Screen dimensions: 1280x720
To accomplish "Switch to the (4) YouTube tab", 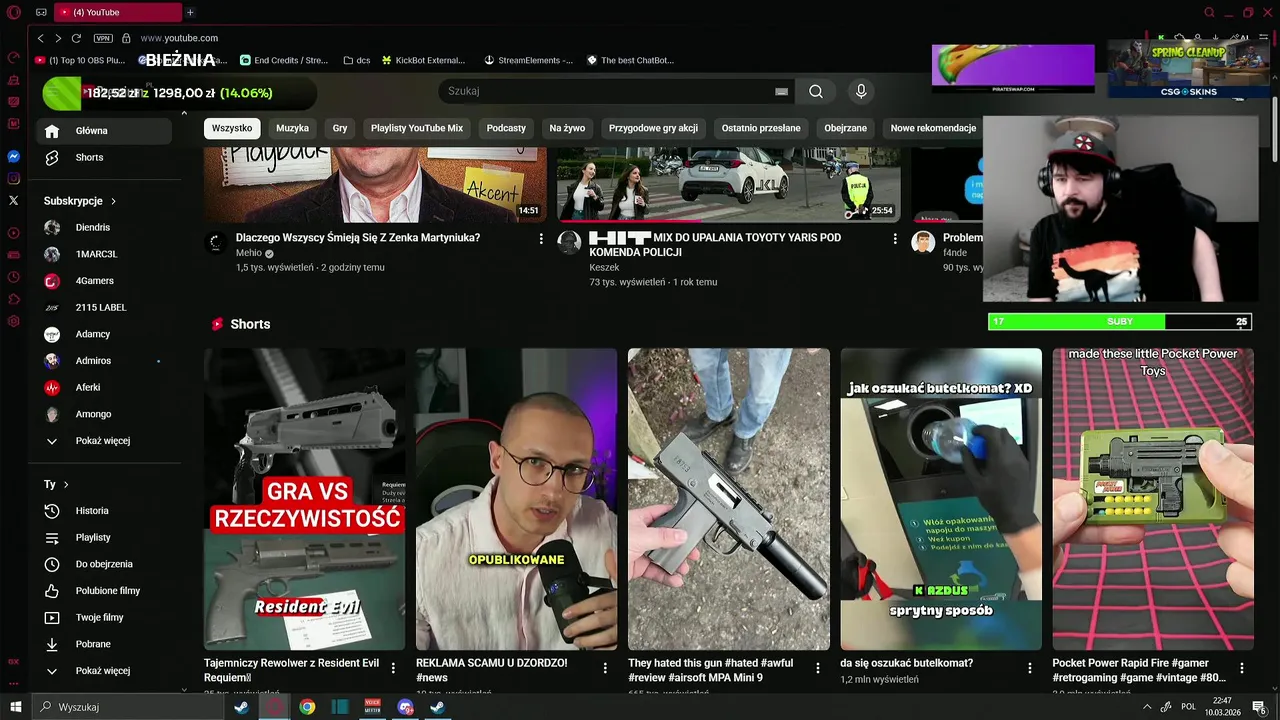I will 117,12.
